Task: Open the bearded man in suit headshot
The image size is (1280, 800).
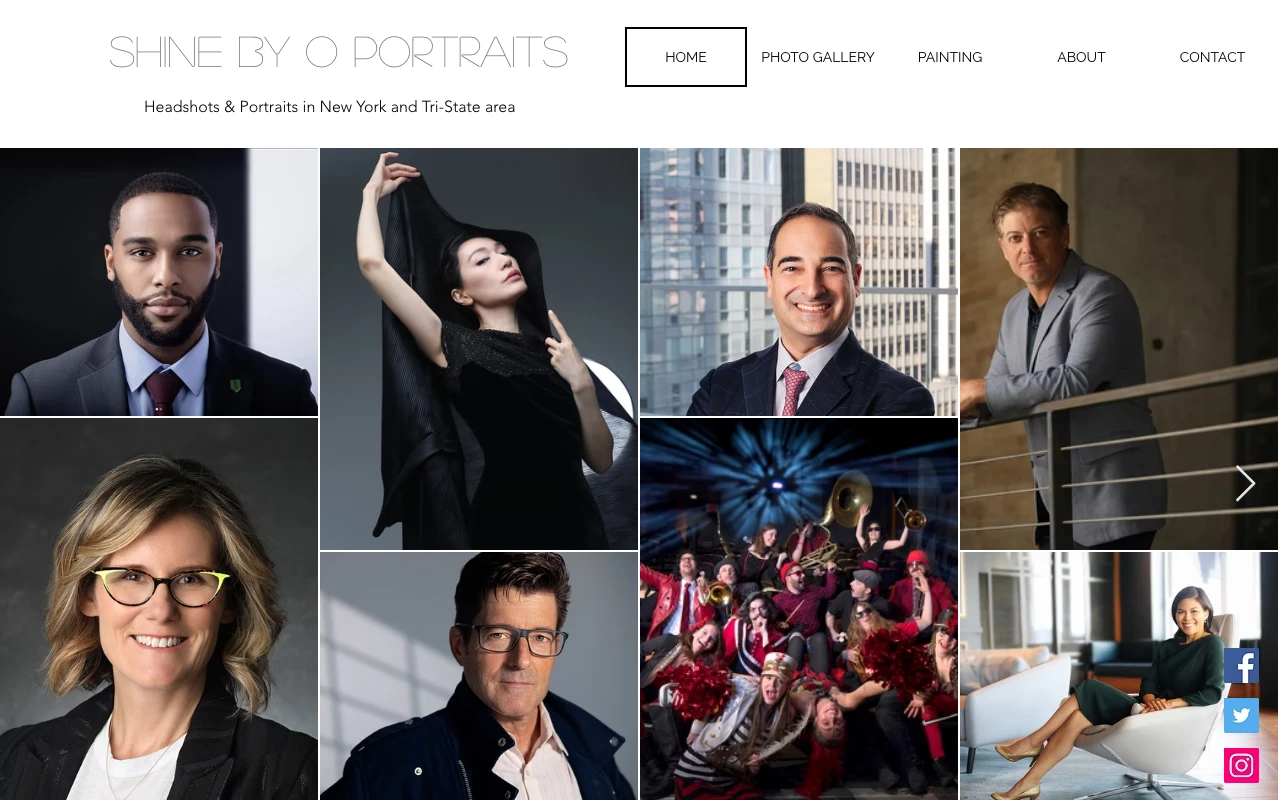Action: click(159, 282)
